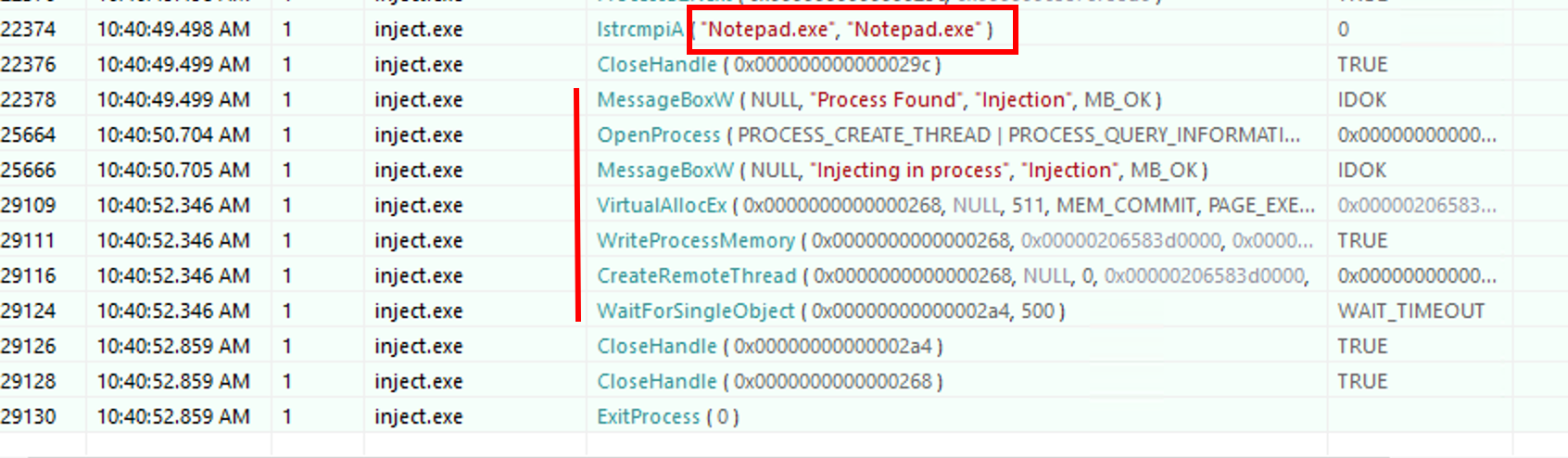Click the WAIT_TIMEOUT return value
Screen dimensions: 1568x458
click(x=1410, y=312)
